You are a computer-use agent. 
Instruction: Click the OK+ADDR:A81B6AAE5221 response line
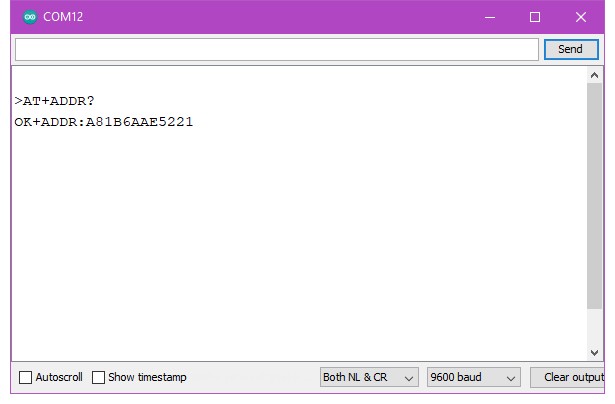104,122
